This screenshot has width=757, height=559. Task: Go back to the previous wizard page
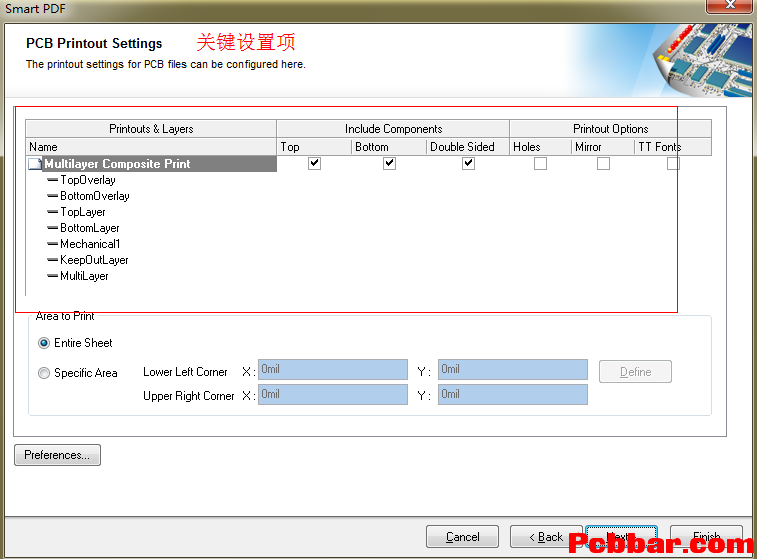(546, 537)
